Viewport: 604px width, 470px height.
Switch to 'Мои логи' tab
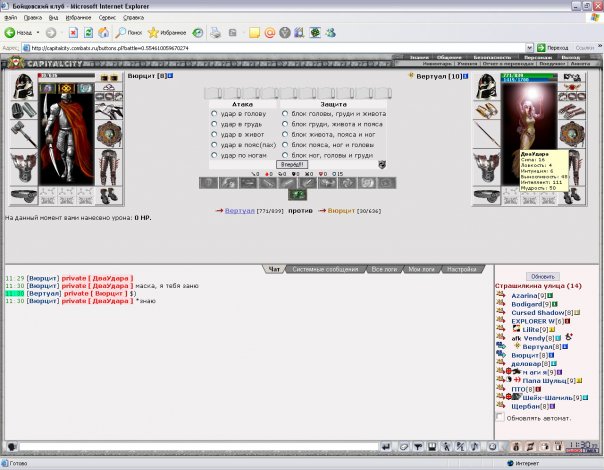[x=421, y=269]
